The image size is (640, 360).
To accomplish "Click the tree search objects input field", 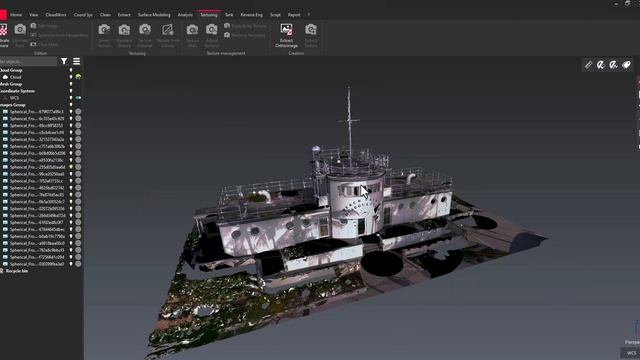I will pyautogui.click(x=28, y=61).
